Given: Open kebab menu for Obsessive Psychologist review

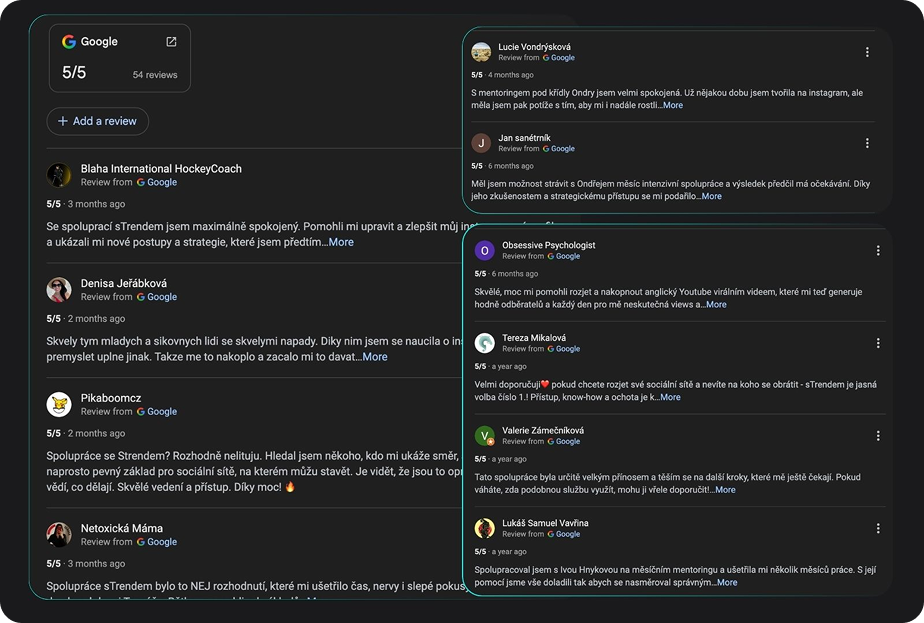Looking at the screenshot, I should click(x=878, y=251).
